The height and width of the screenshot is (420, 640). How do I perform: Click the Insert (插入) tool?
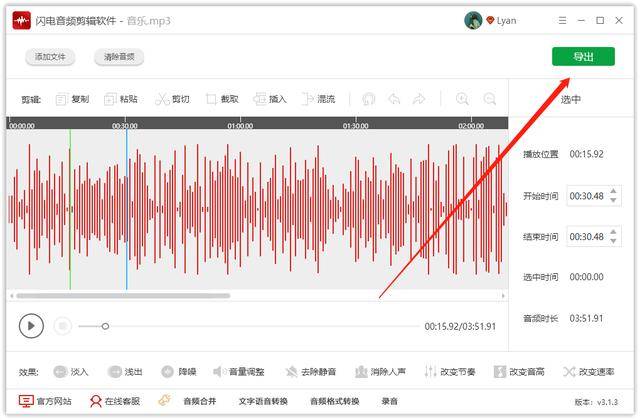pyautogui.click(x=270, y=99)
